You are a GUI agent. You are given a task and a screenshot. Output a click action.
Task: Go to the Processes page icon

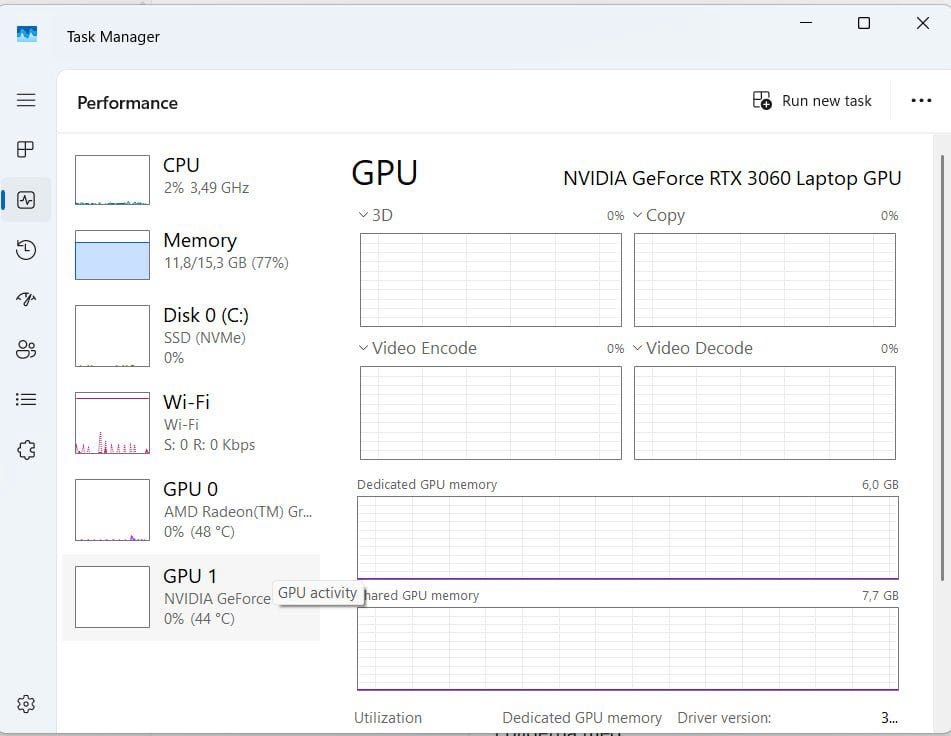tap(26, 150)
